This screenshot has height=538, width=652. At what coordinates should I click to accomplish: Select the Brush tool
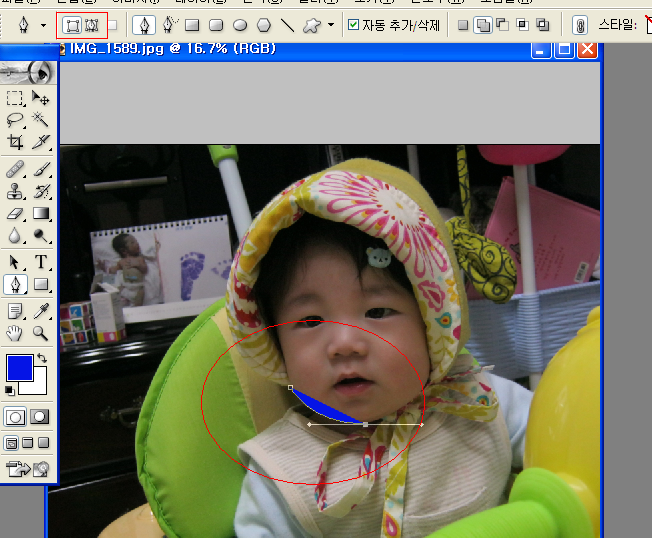pos(41,170)
